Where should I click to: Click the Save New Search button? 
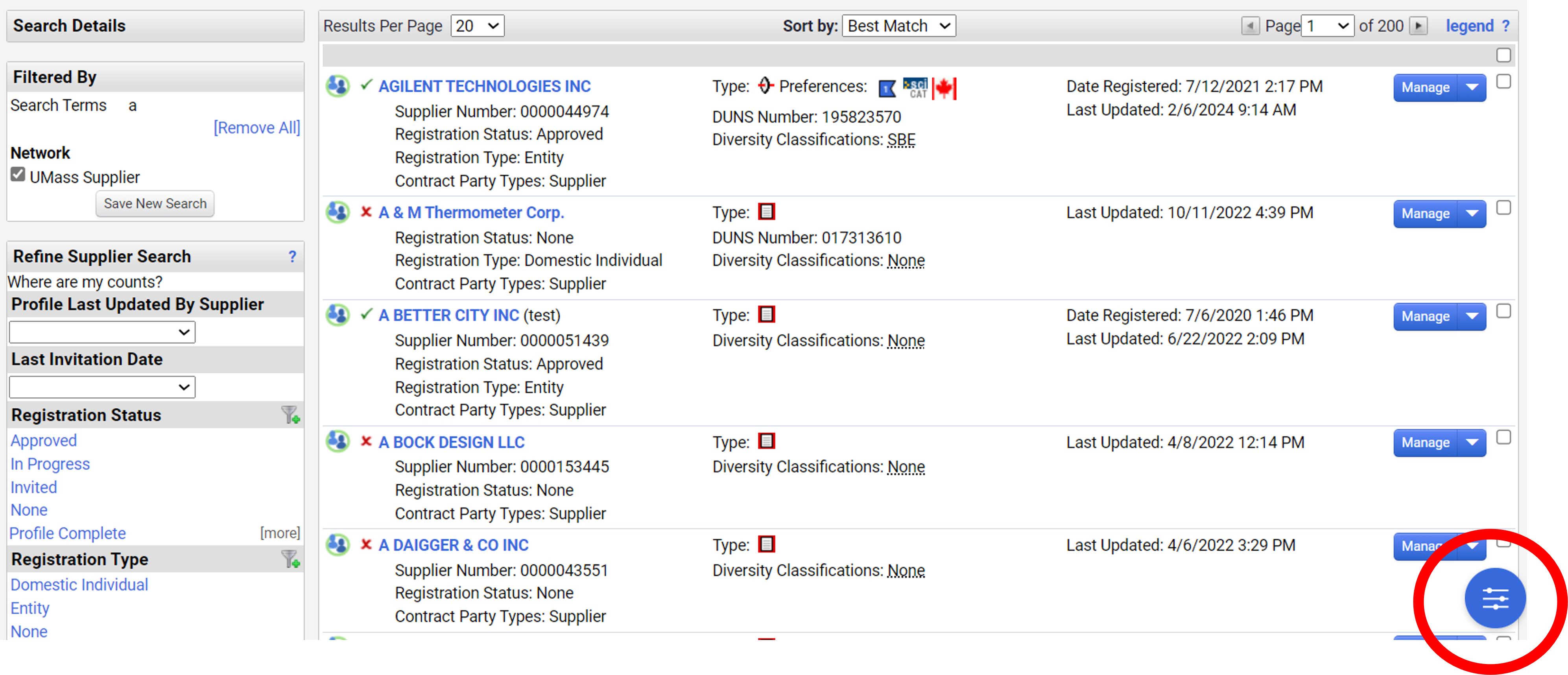pyautogui.click(x=155, y=203)
